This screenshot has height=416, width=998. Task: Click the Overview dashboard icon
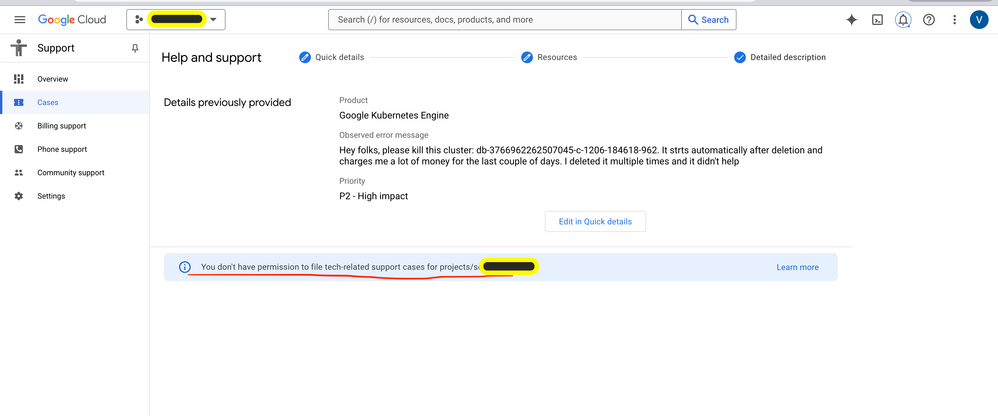[x=18, y=80]
